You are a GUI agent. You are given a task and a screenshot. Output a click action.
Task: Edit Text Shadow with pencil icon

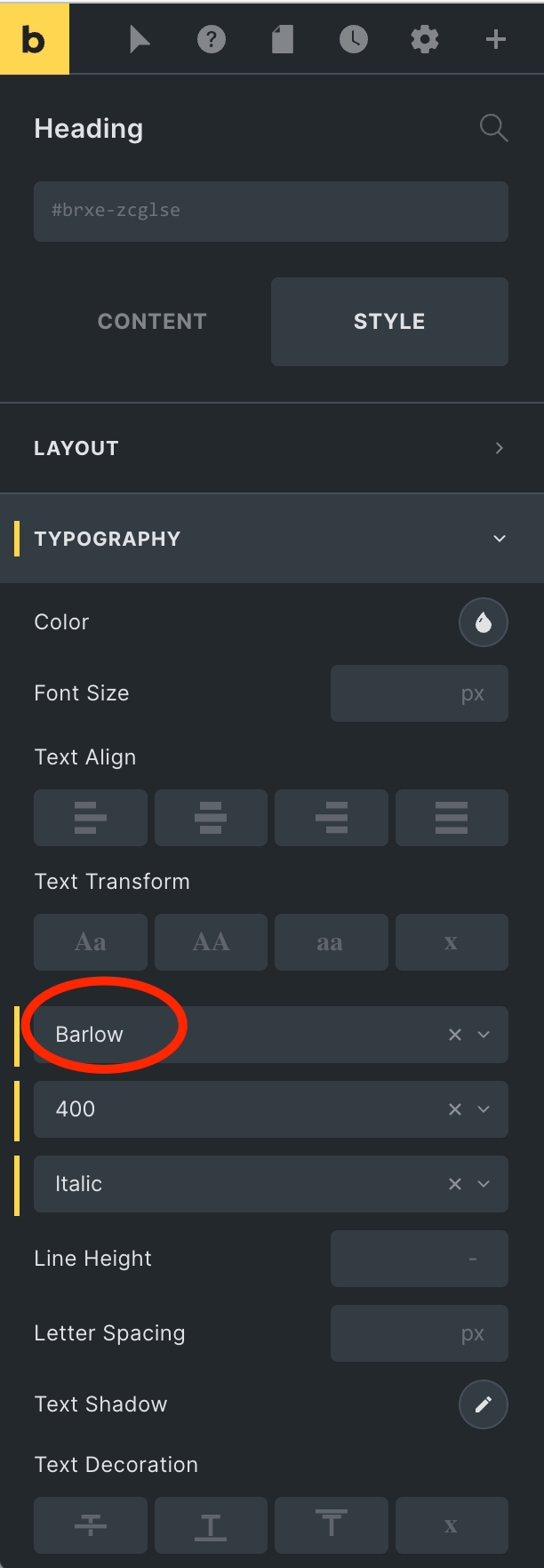(x=484, y=1404)
